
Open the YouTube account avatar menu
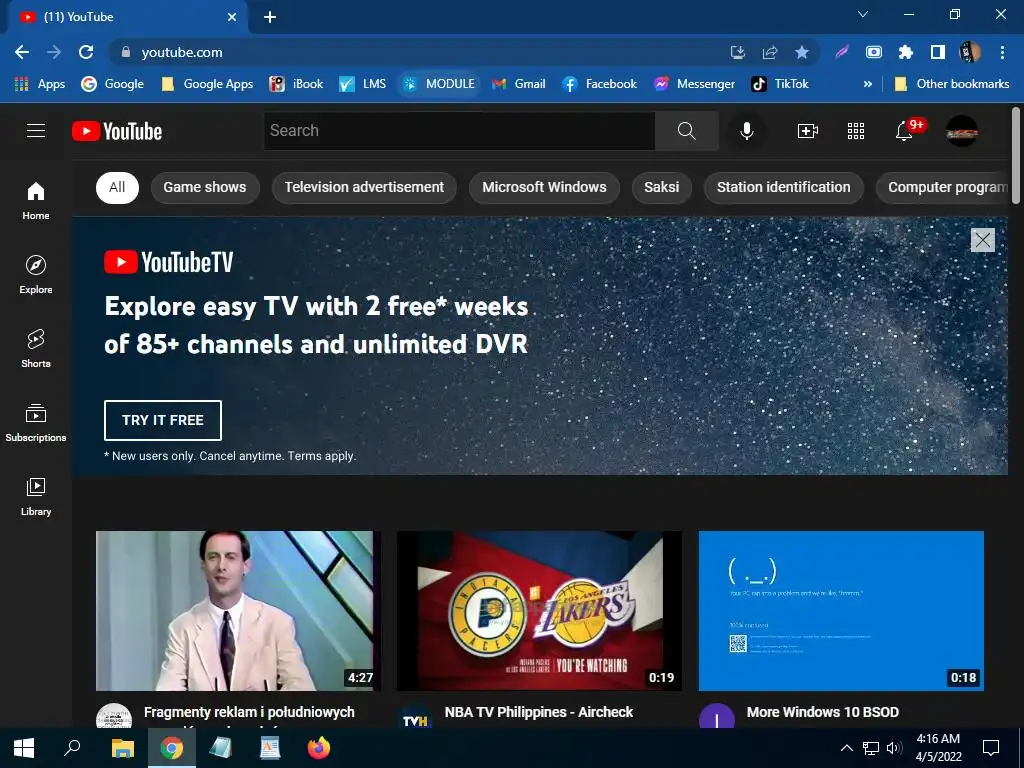point(962,131)
